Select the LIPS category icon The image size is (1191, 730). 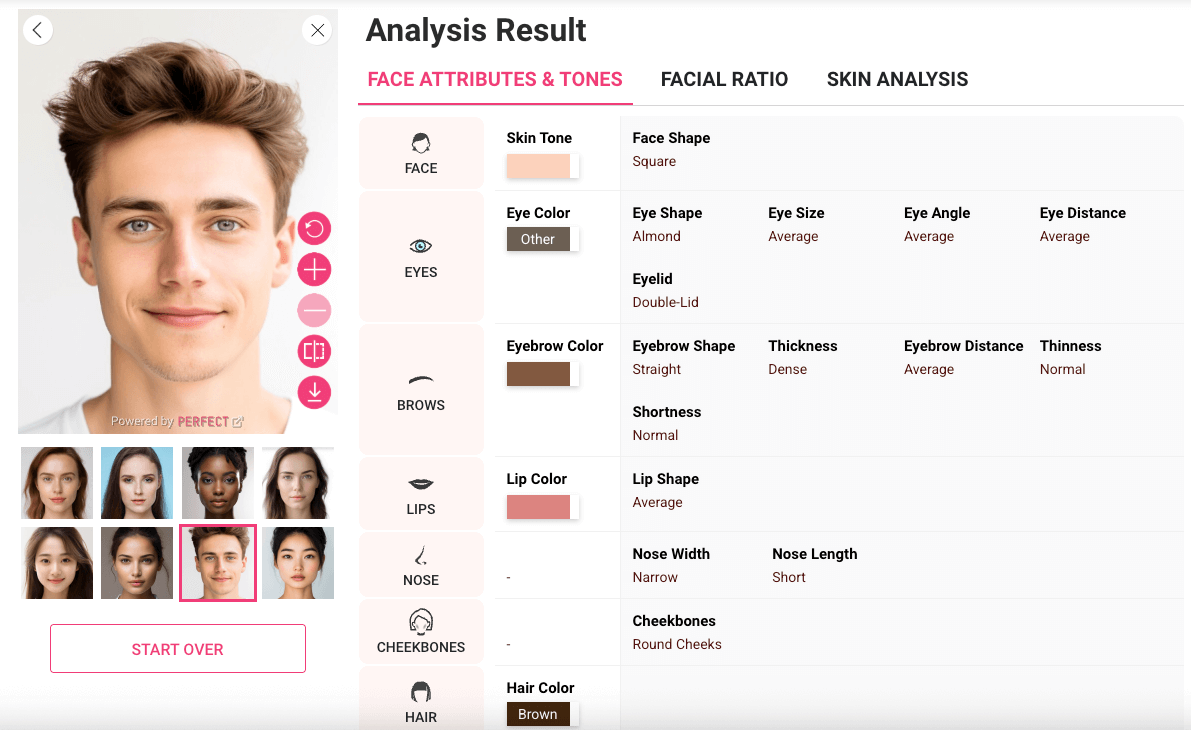point(420,493)
